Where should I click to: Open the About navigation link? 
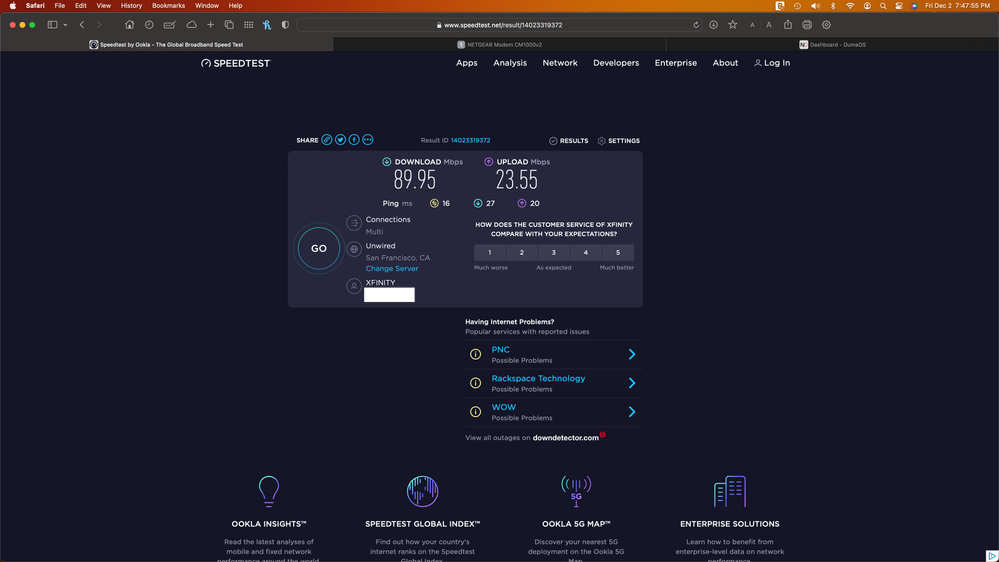tap(725, 63)
